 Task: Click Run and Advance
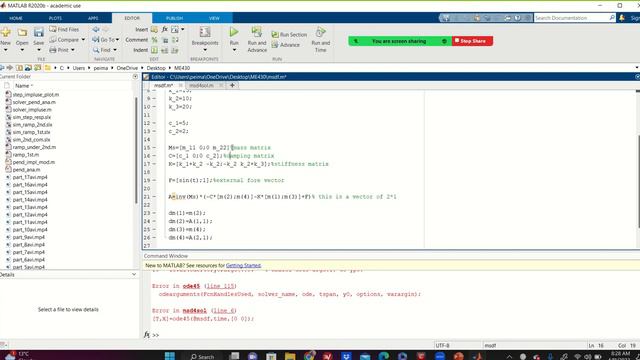(257, 39)
